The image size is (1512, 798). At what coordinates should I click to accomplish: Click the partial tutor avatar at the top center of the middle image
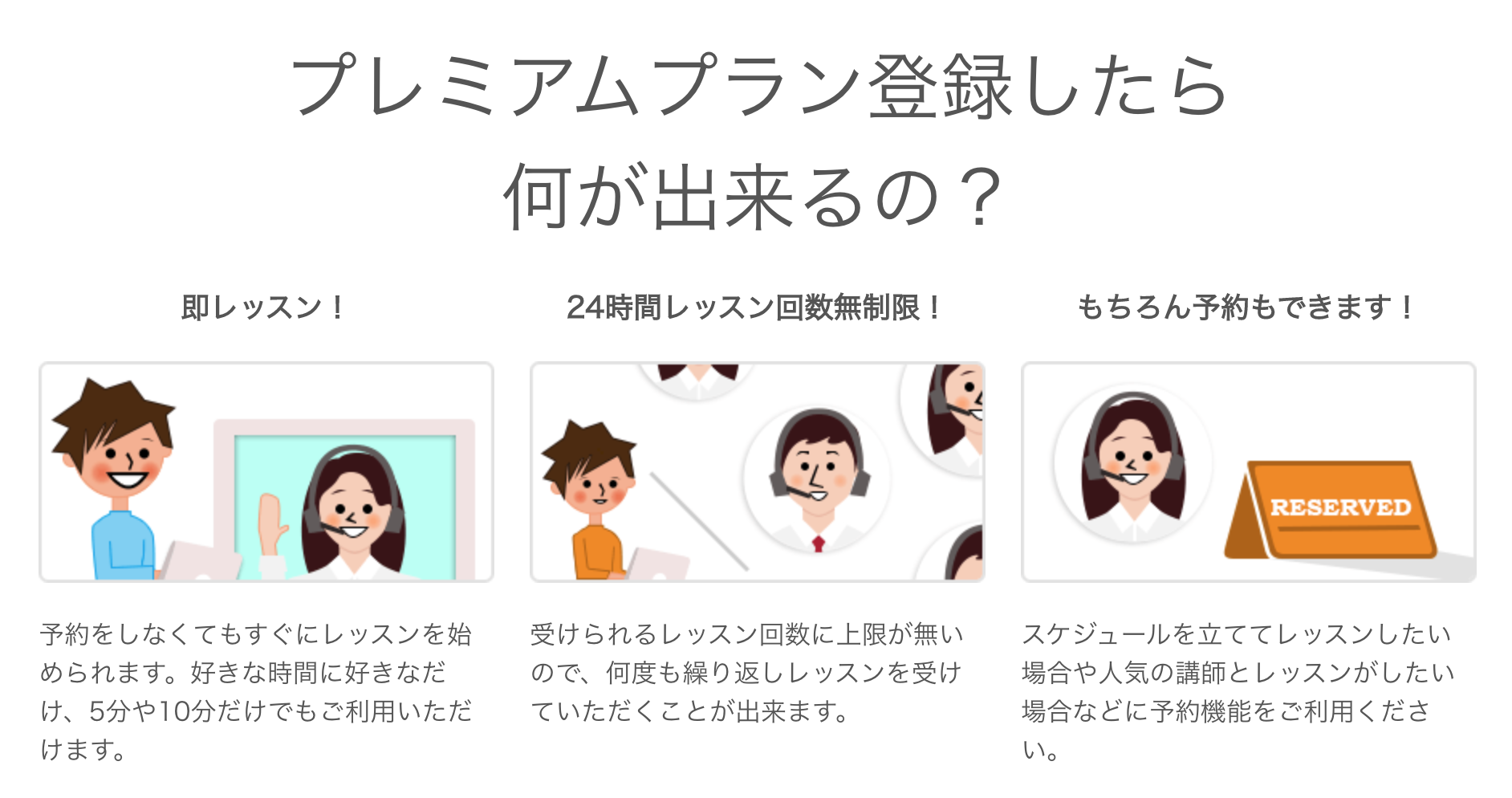click(x=697, y=380)
